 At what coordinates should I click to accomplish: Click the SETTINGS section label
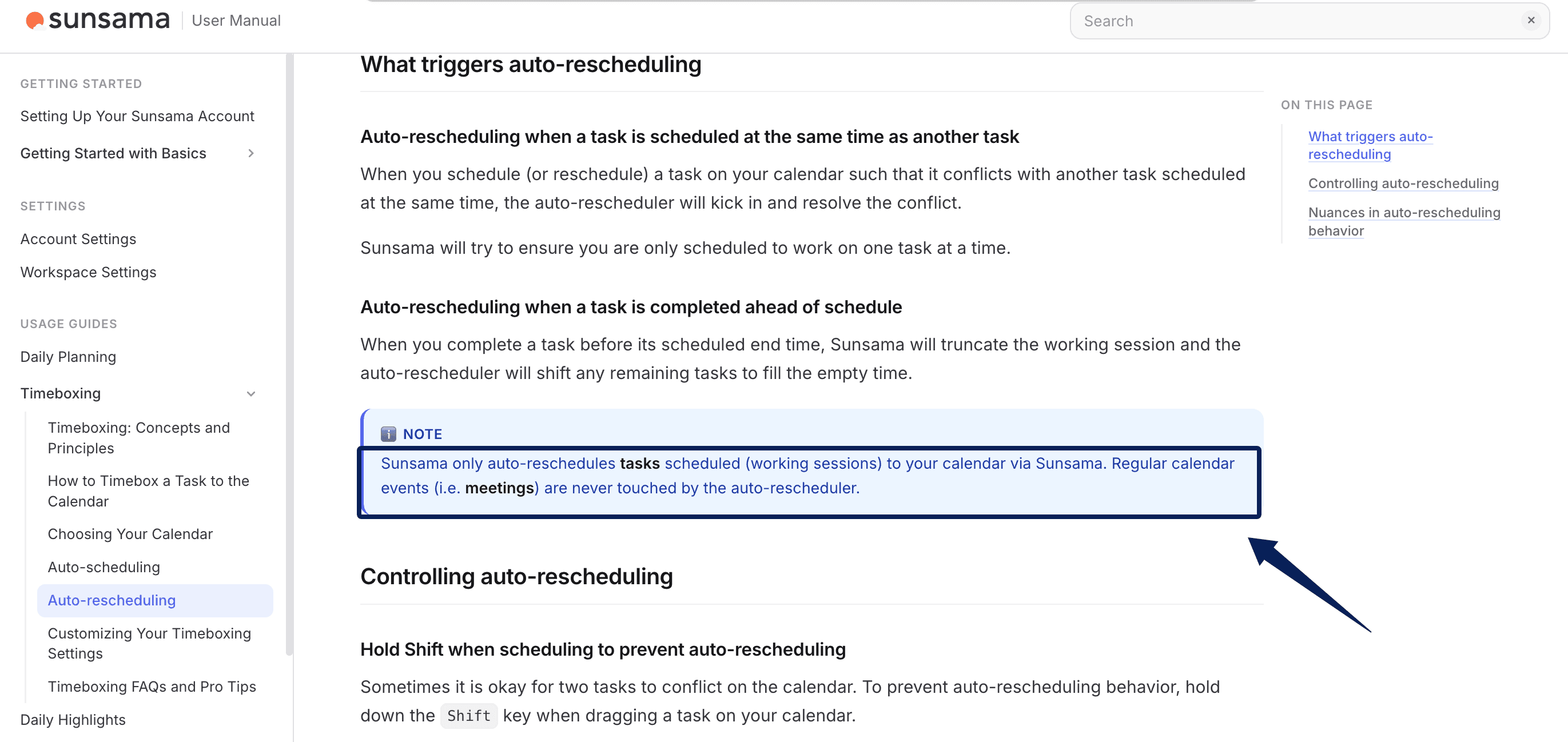click(53, 206)
